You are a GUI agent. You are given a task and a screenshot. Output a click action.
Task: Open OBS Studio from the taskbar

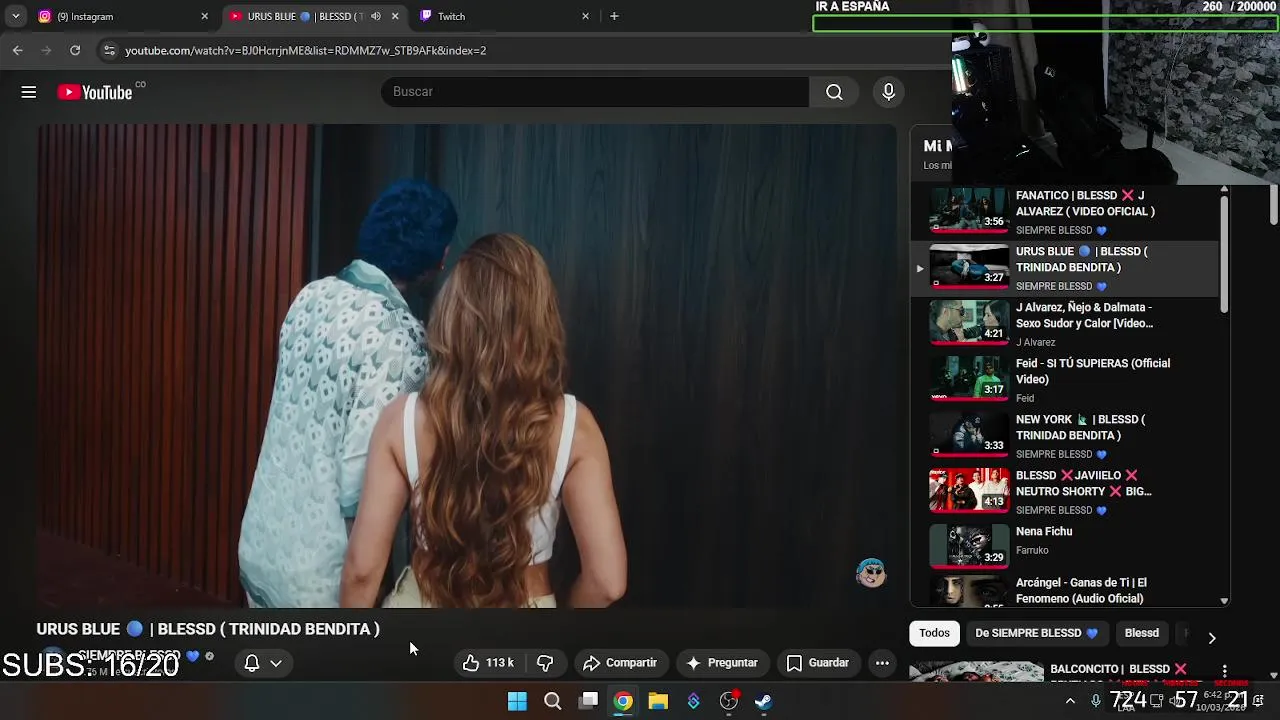coord(729,701)
